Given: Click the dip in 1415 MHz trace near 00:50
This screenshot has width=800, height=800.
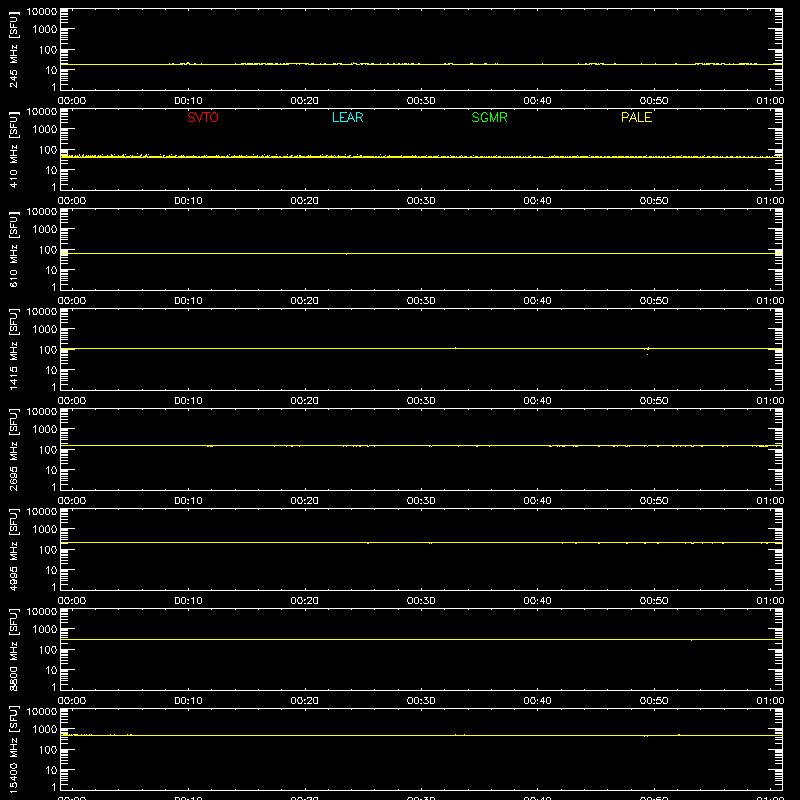Looking at the screenshot, I should 647,351.
